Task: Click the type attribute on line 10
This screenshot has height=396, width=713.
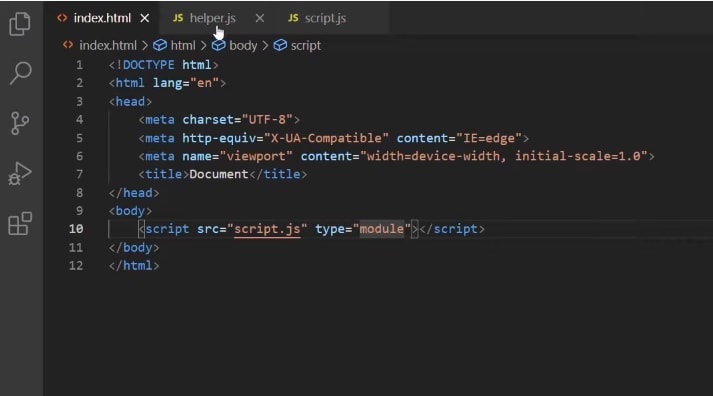Action: click(330, 229)
